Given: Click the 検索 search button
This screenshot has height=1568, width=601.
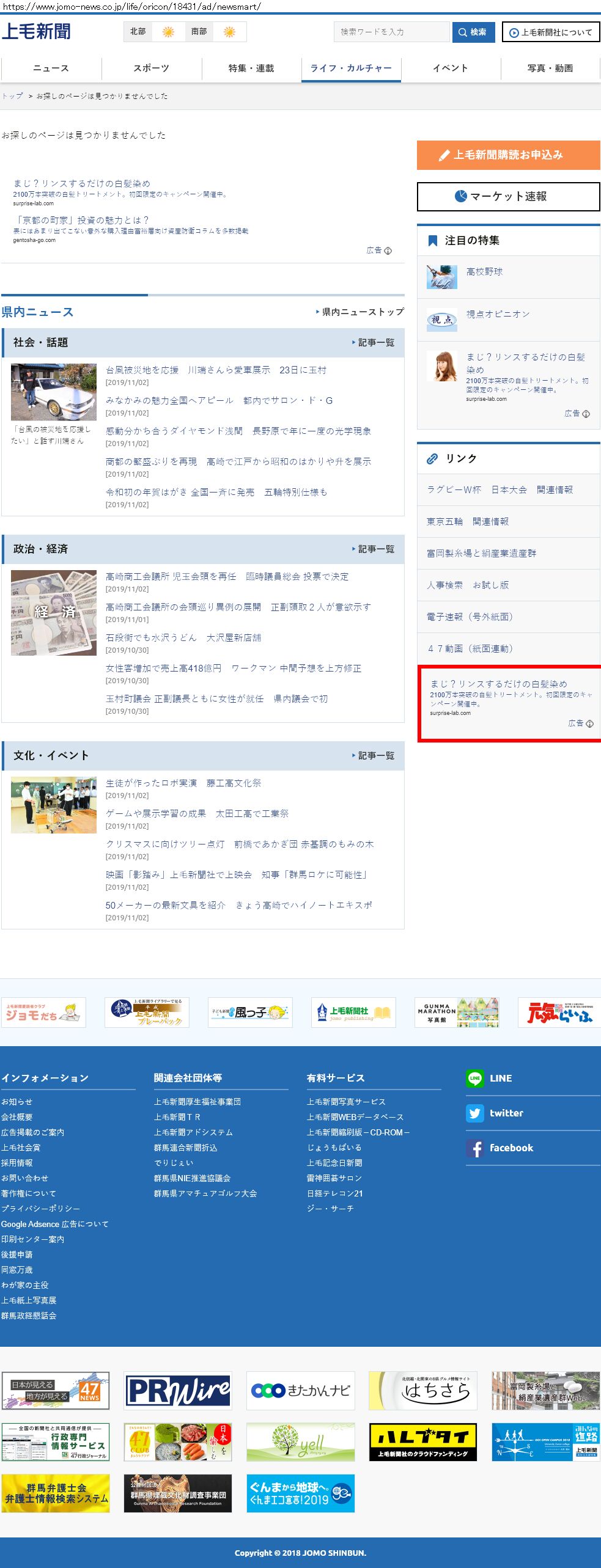Looking at the screenshot, I should coord(473,32).
